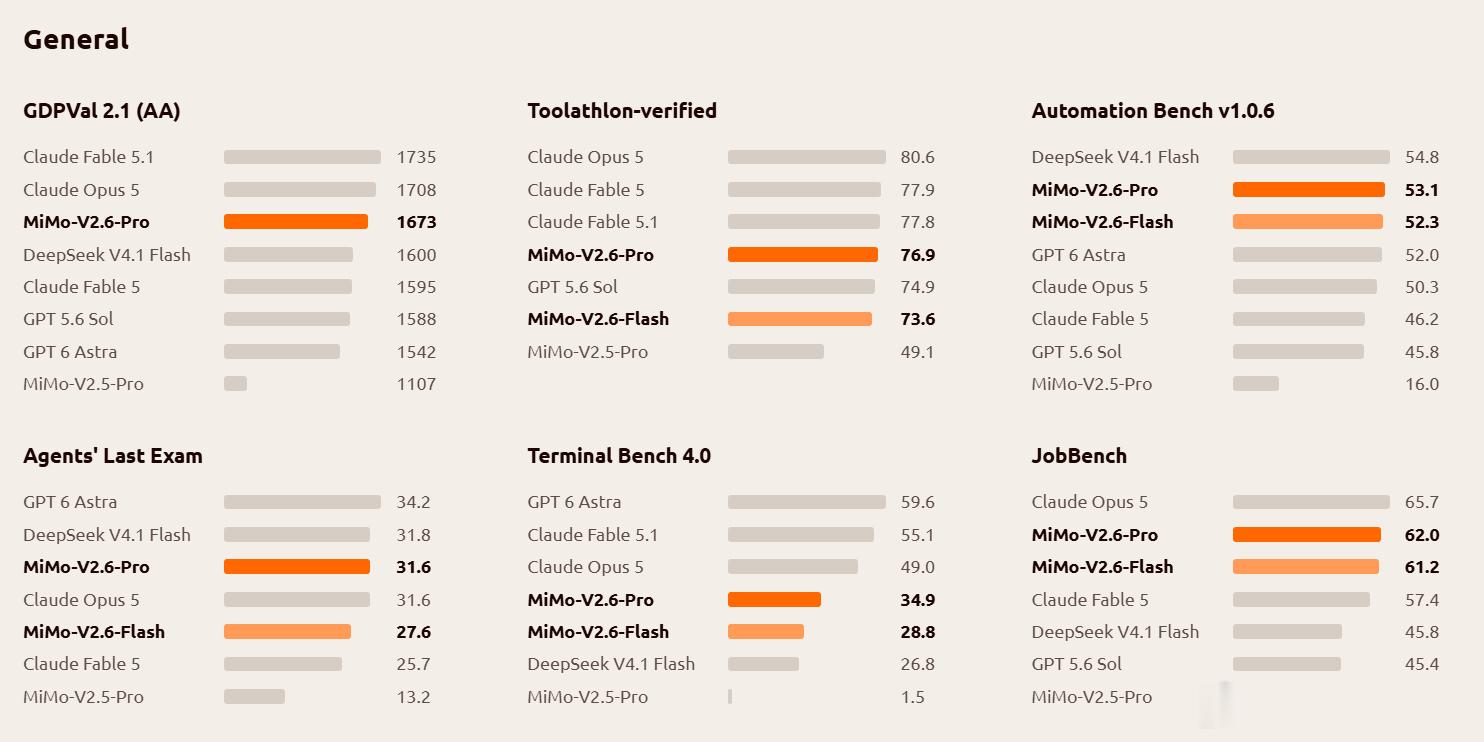Select the GDPVal 2.1 (AA) chart title

point(102,111)
